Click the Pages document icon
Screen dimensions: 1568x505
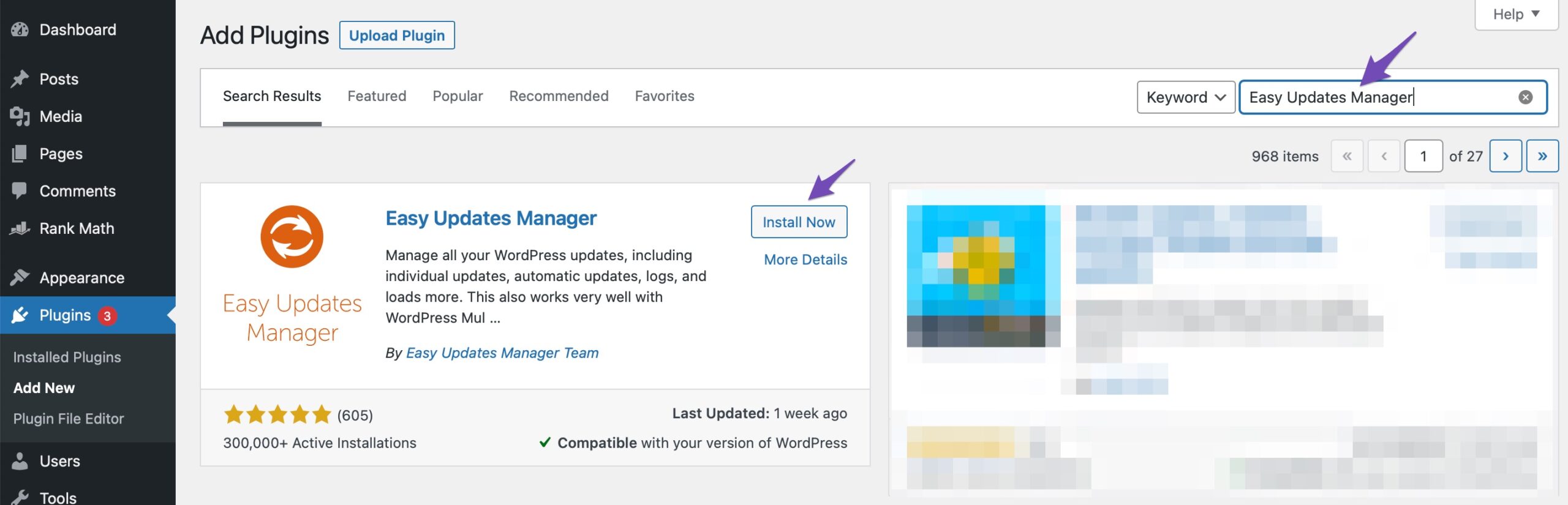[x=20, y=154]
